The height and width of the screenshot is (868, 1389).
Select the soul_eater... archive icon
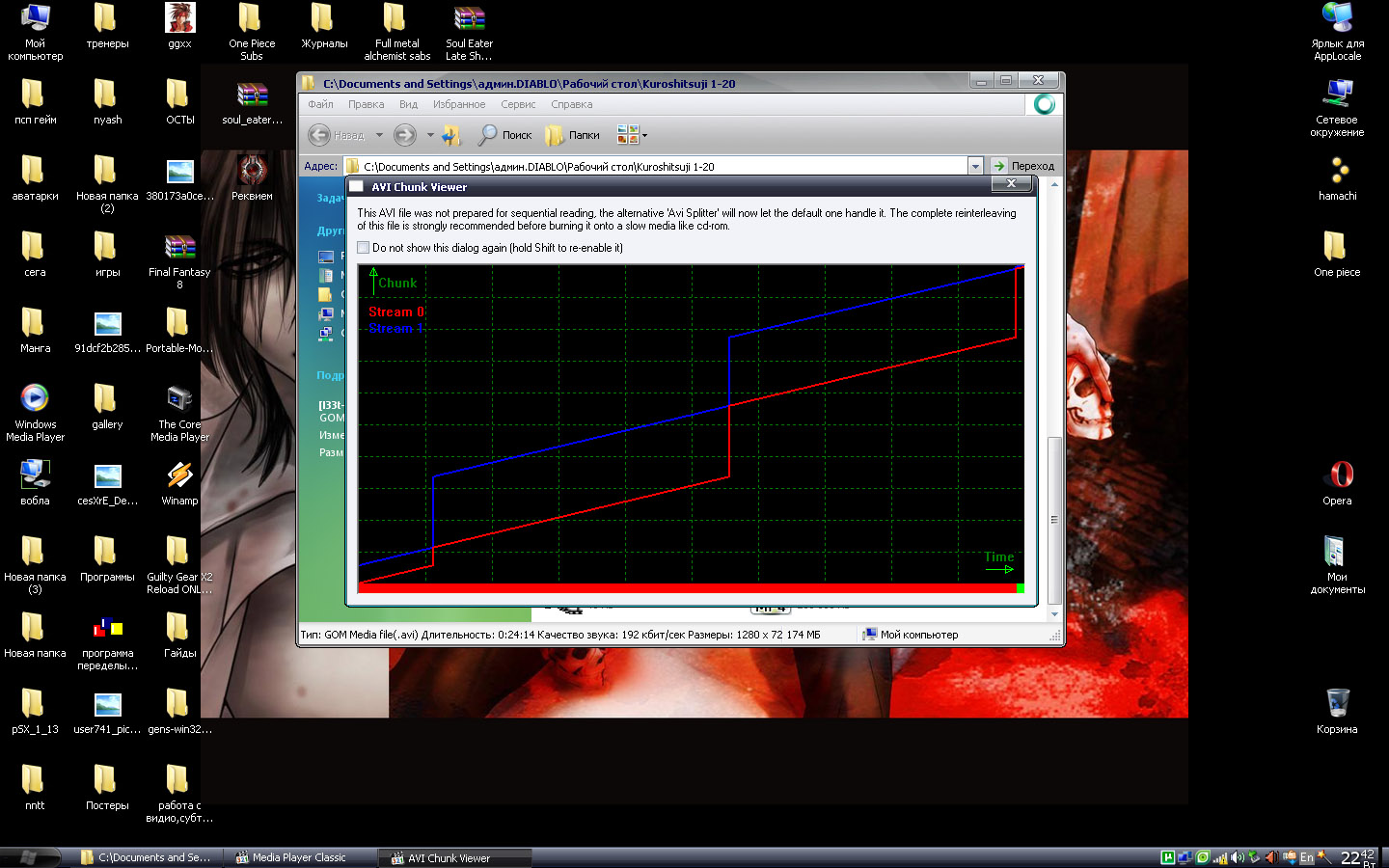click(x=252, y=102)
